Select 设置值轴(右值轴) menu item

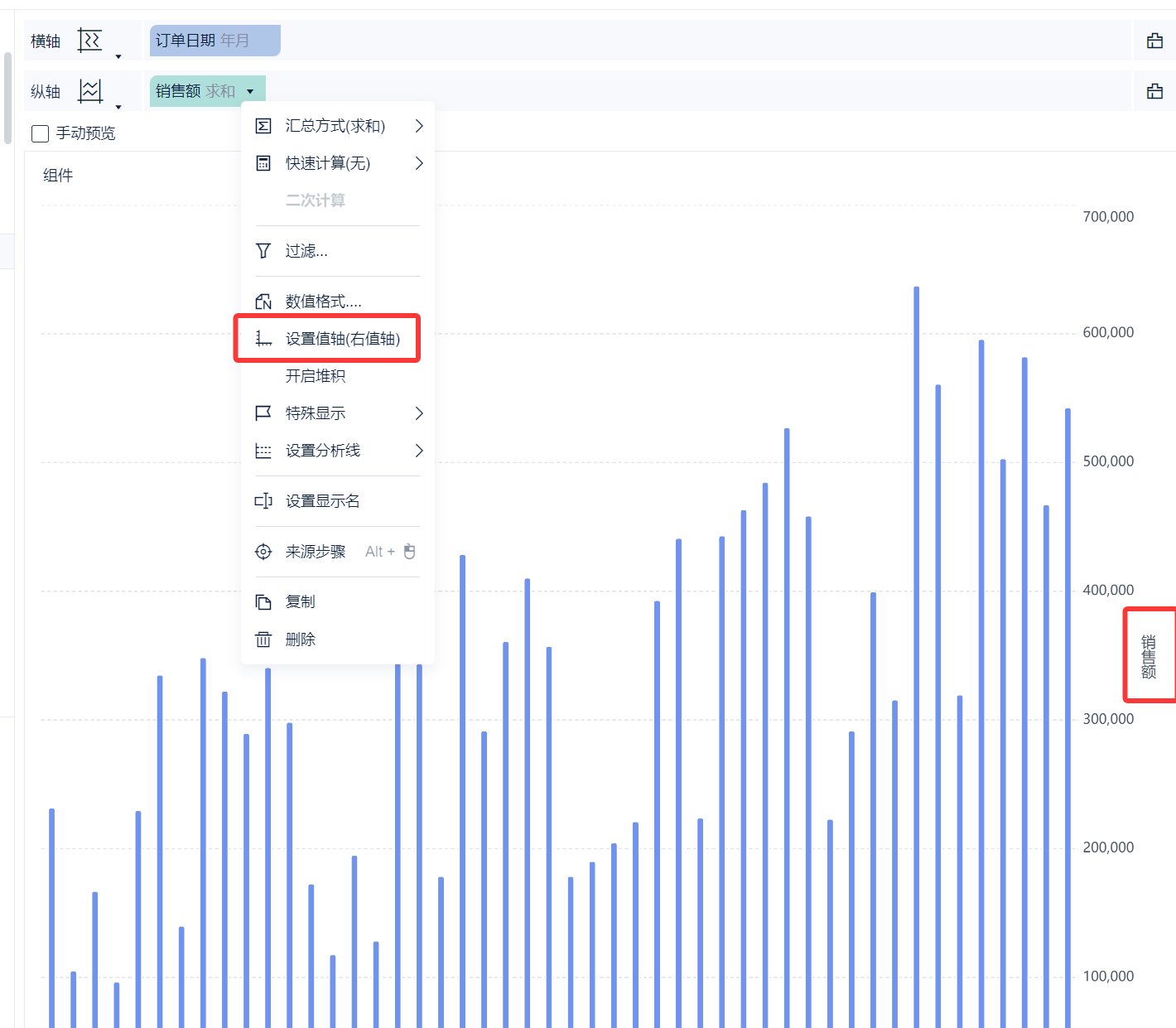tap(342, 339)
